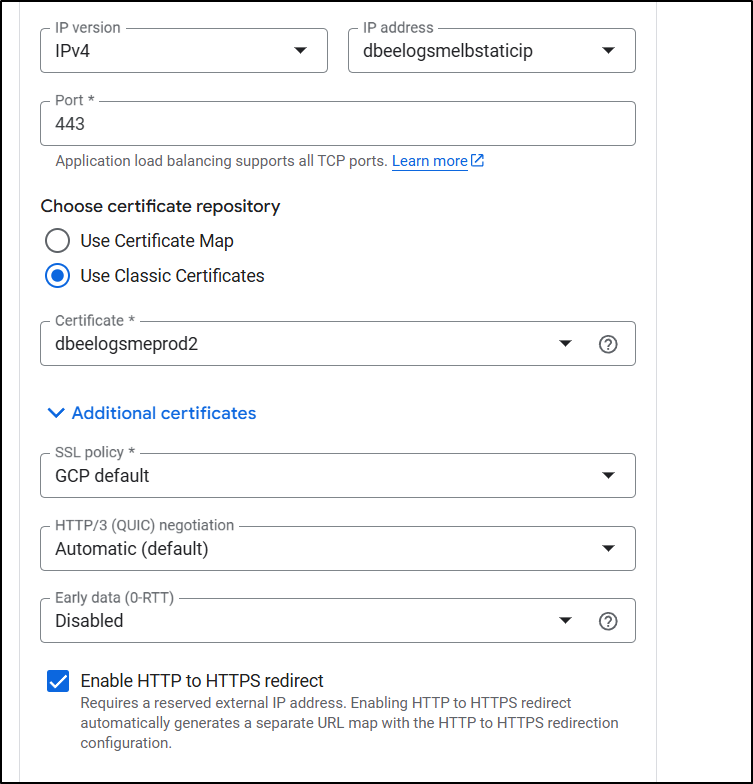Open the SSL policy dropdown
The image size is (753, 784).
coord(337,476)
